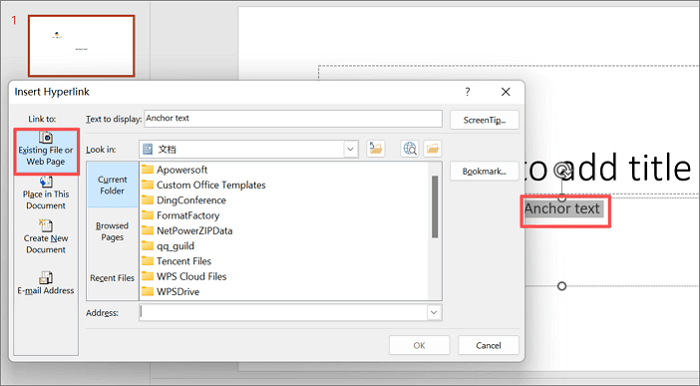This screenshot has width=700, height=386.
Task: Select the Custom Office Templates folder
Action: [x=204, y=185]
